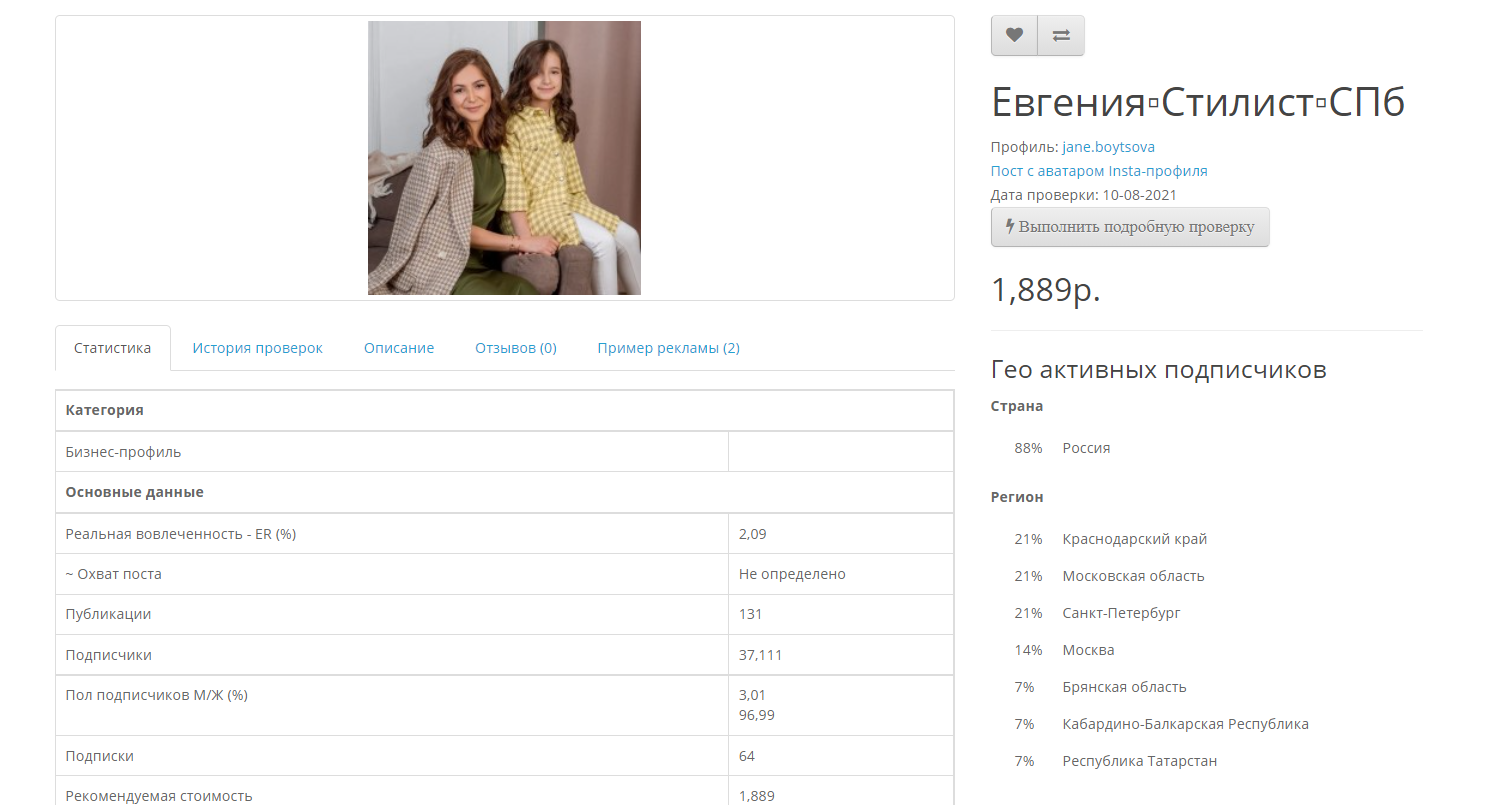The width and height of the screenshot is (1485, 805).
Task: Click the 'Регион' subheading
Action: point(1017,497)
